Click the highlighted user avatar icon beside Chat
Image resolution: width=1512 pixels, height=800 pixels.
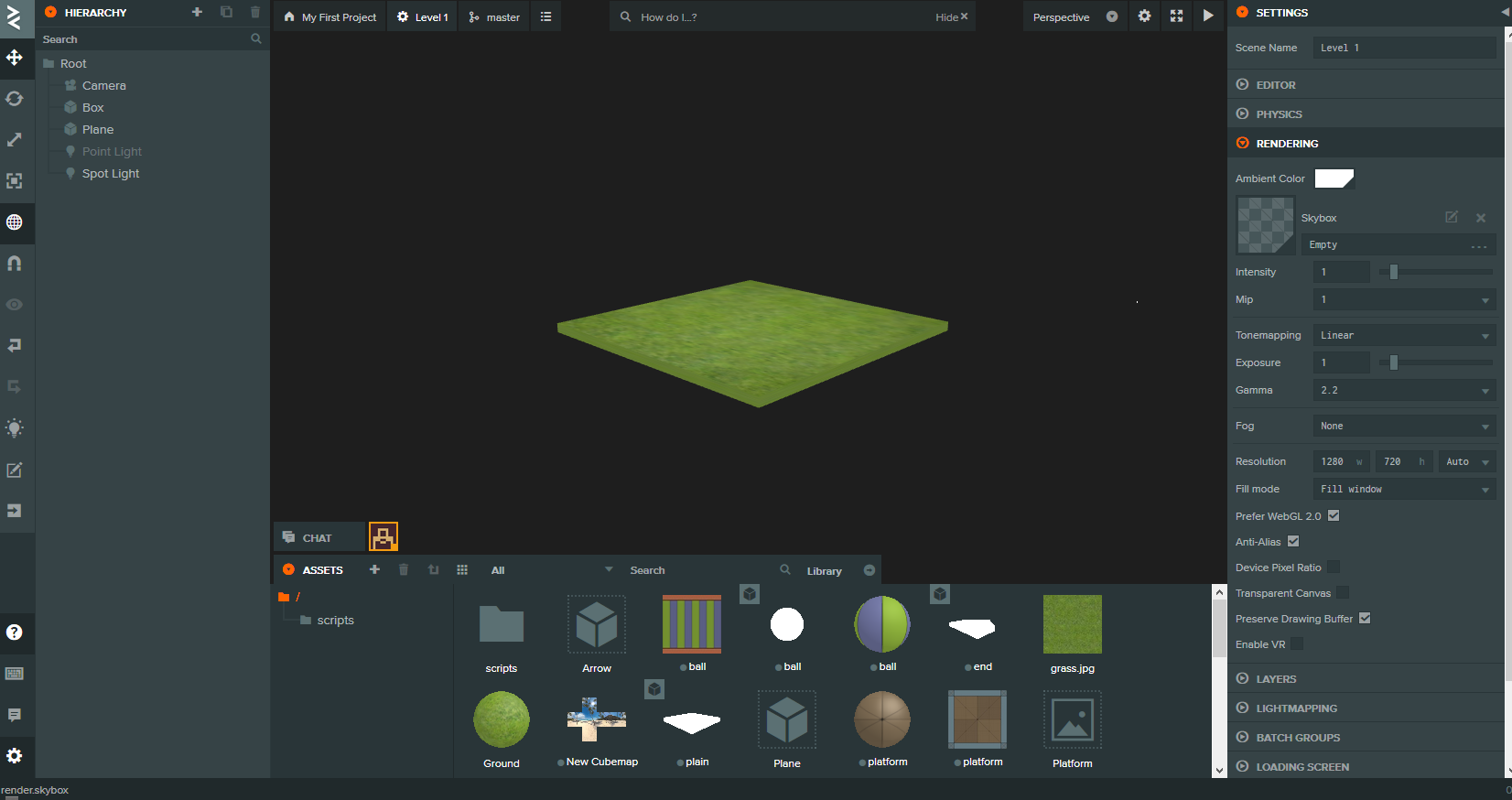tap(383, 536)
